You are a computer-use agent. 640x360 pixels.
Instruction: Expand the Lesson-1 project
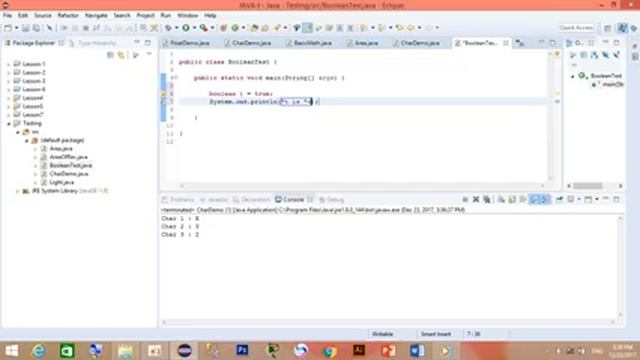8,64
